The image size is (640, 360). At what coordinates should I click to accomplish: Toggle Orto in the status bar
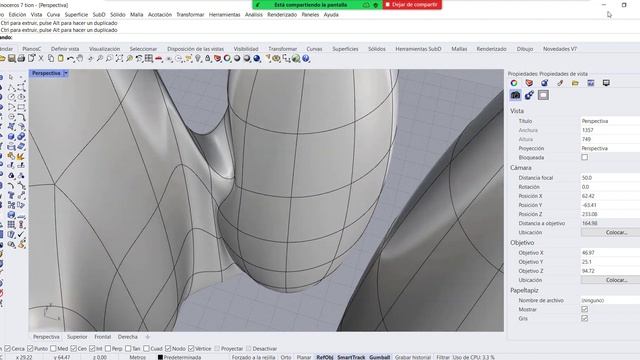point(286,357)
